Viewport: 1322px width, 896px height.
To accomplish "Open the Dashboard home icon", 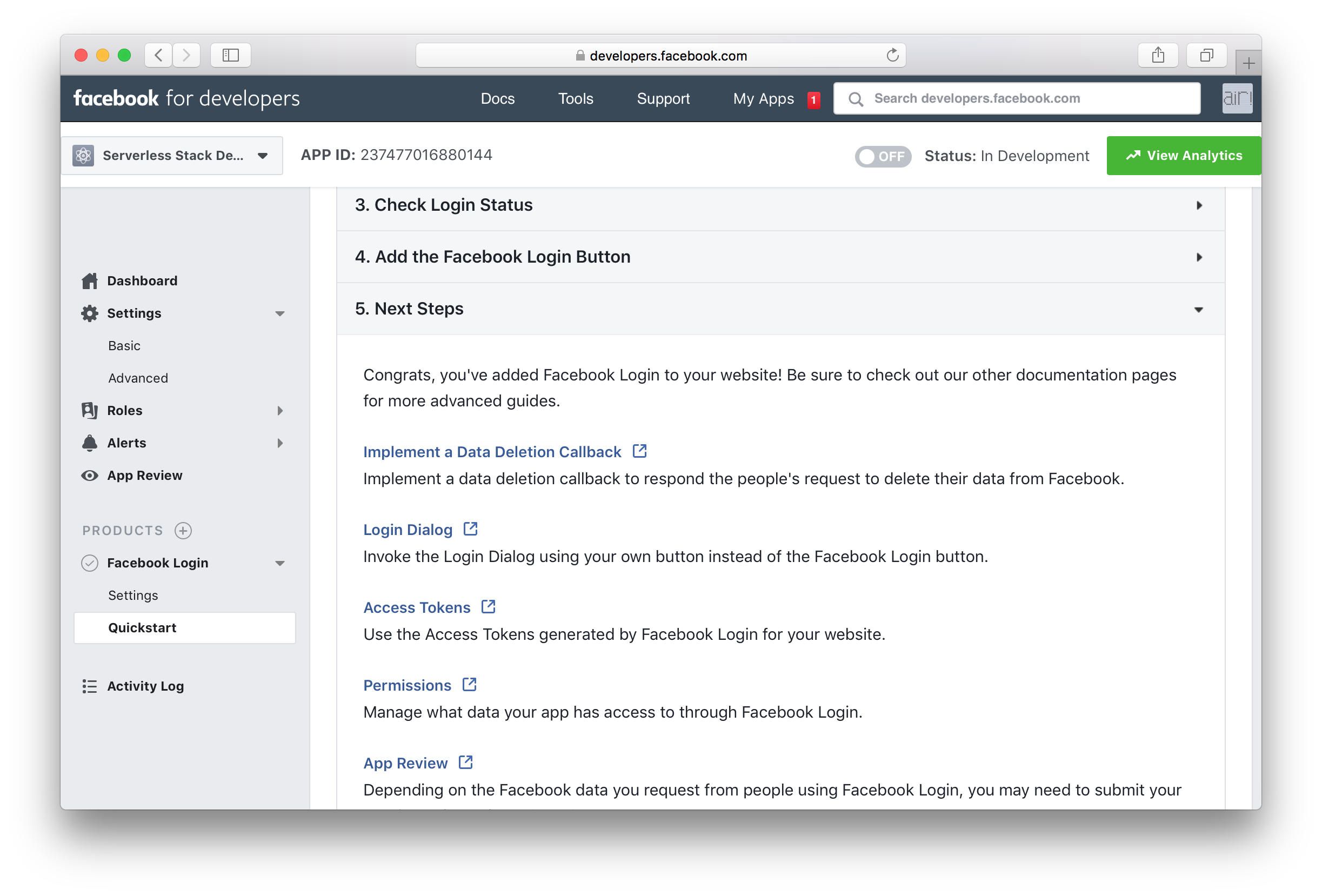I will [89, 280].
